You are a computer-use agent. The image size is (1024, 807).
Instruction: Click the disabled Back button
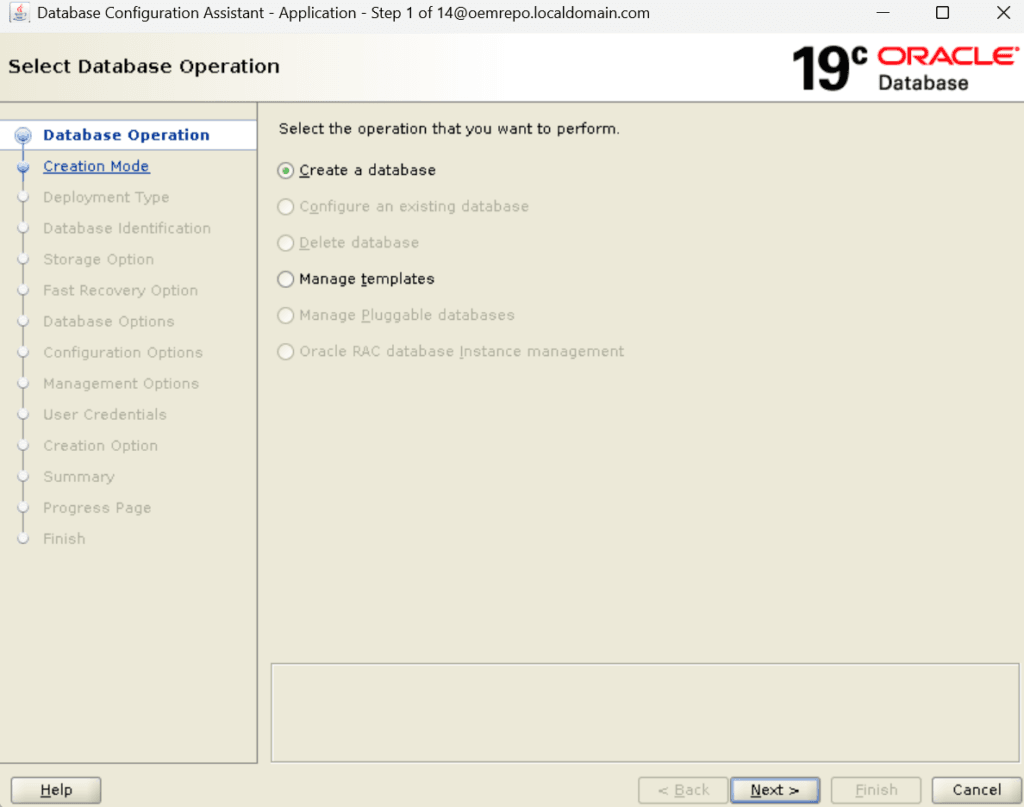[683, 790]
